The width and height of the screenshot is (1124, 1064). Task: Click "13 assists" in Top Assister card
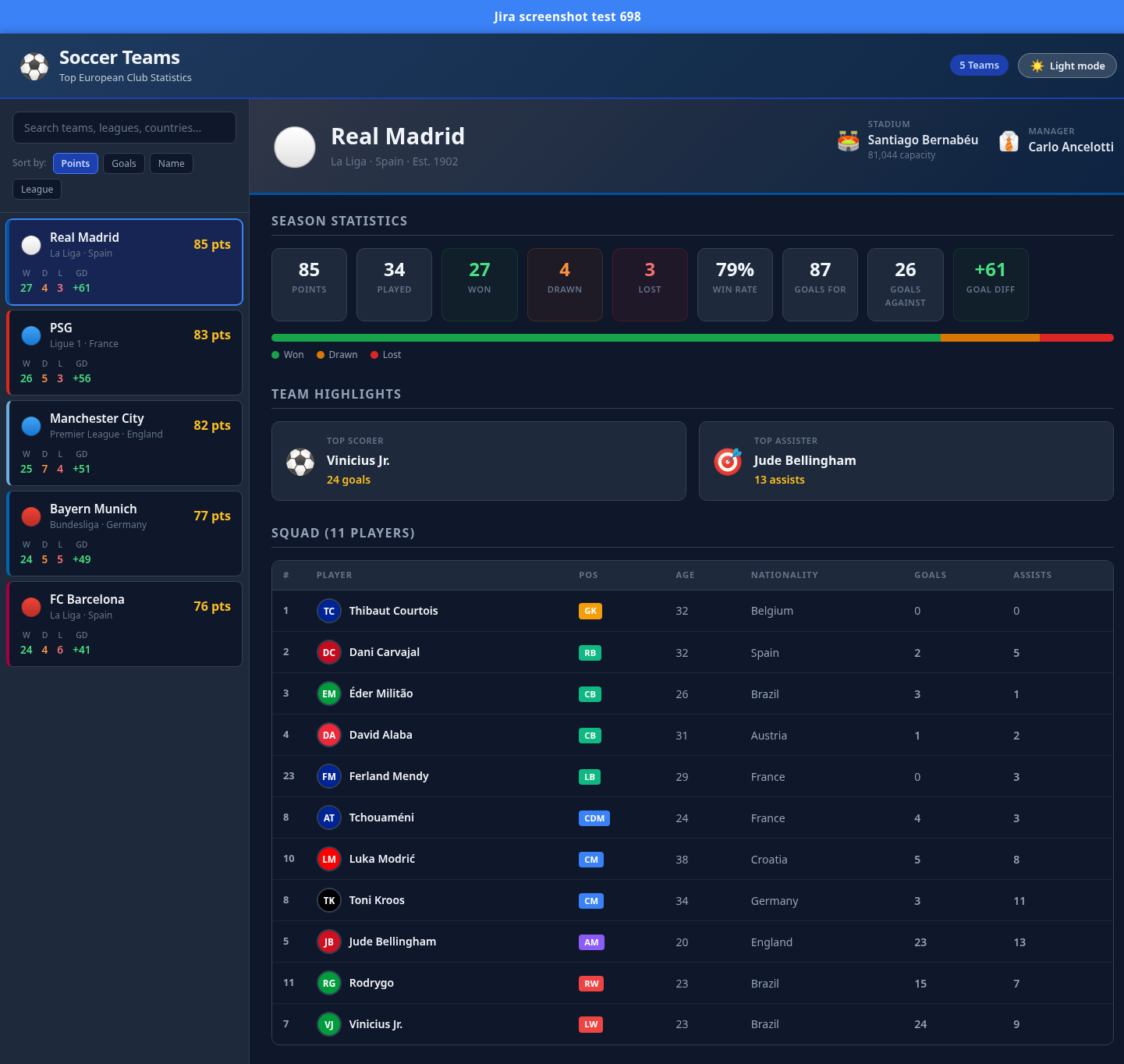(x=779, y=480)
